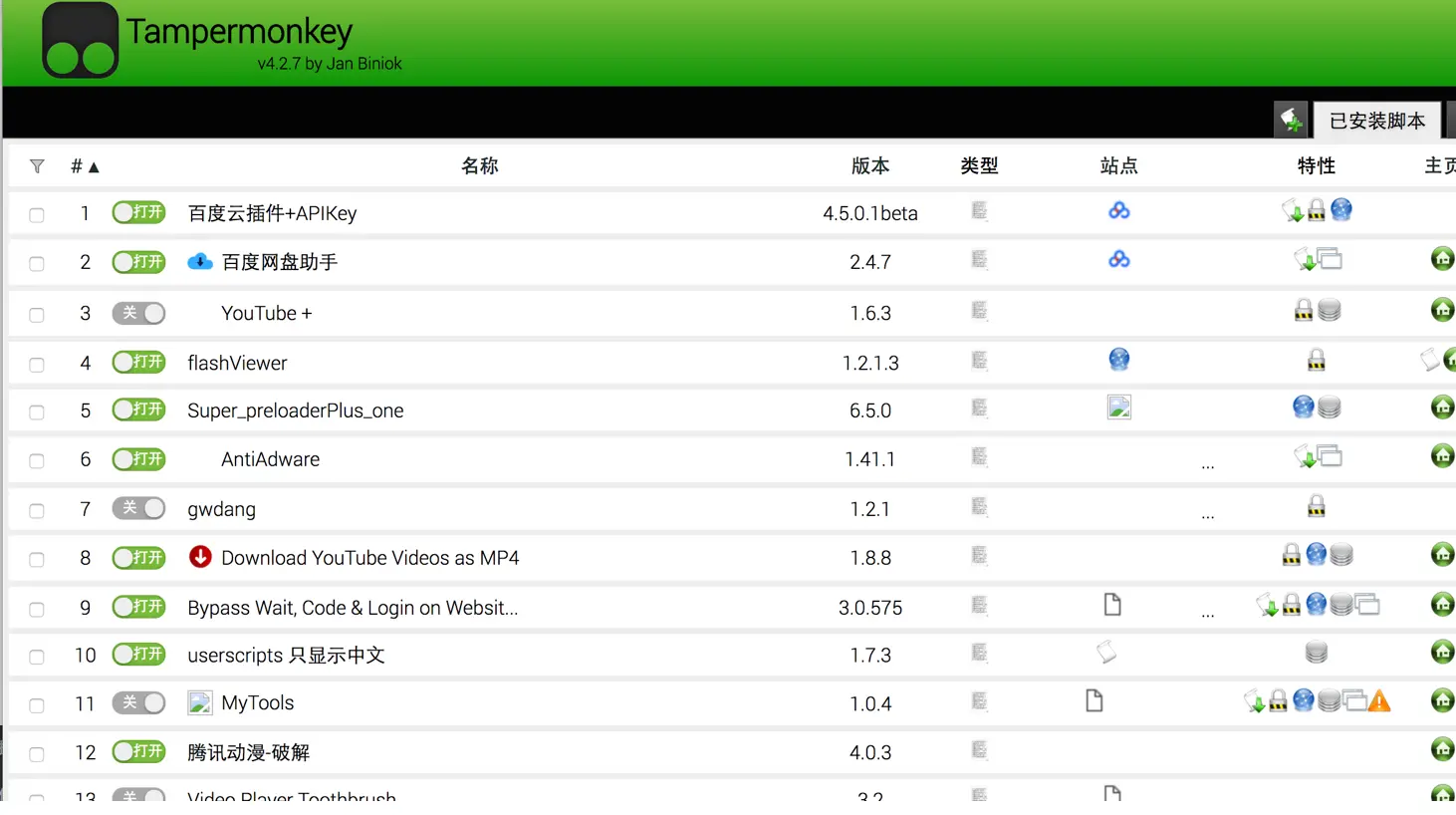The height and width of the screenshot is (815, 1456).
Task: Open the YouTube + script editor
Action: (x=266, y=313)
